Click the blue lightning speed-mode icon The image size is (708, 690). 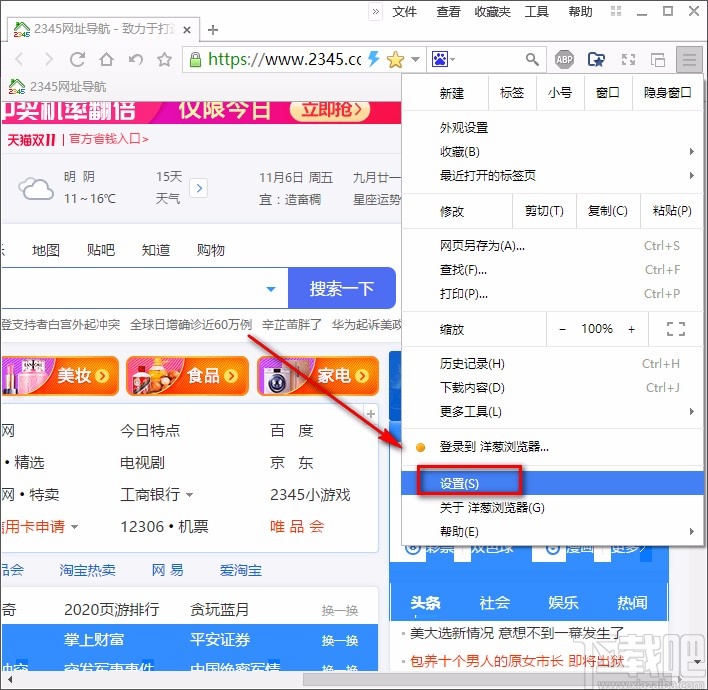point(374,59)
